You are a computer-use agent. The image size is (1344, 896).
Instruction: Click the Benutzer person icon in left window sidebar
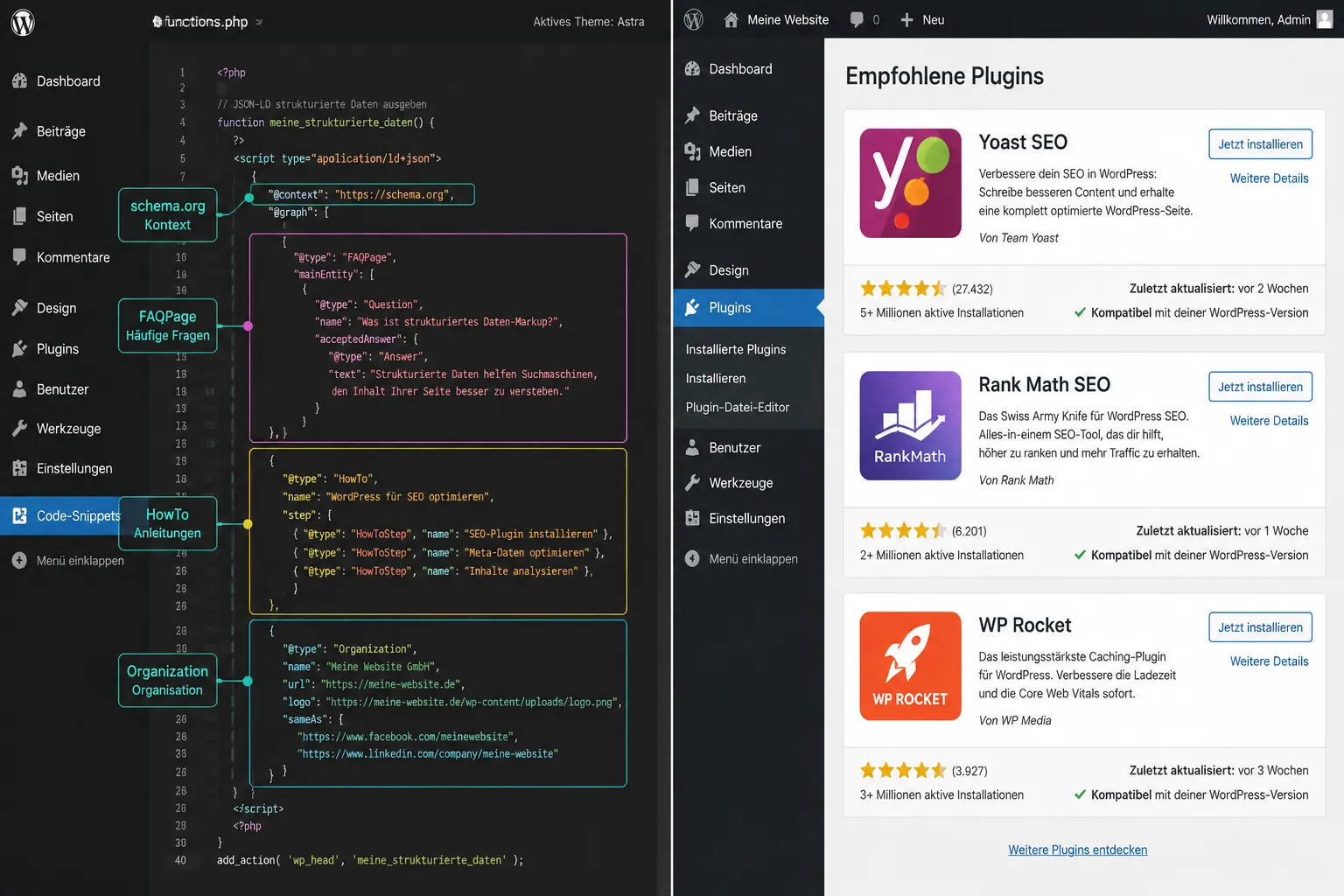coord(20,389)
